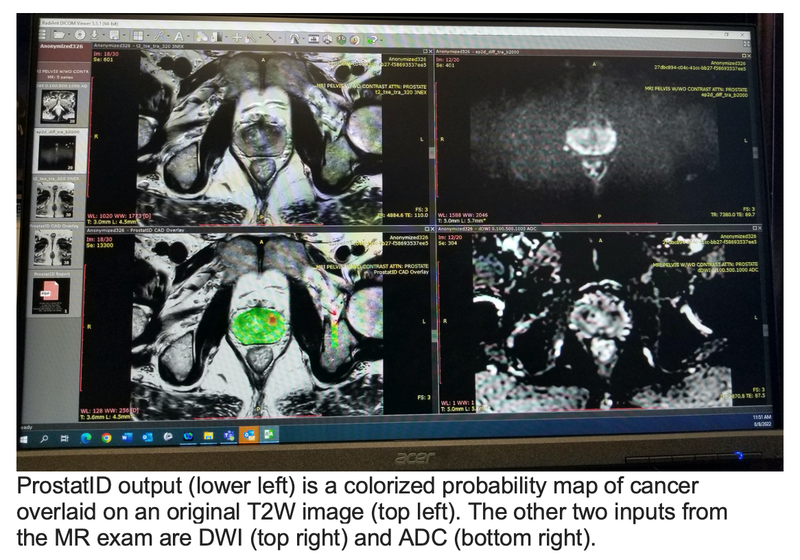Maximize the T2 top-left viewer panel
This screenshot has height=560, width=800.
coord(425,51)
